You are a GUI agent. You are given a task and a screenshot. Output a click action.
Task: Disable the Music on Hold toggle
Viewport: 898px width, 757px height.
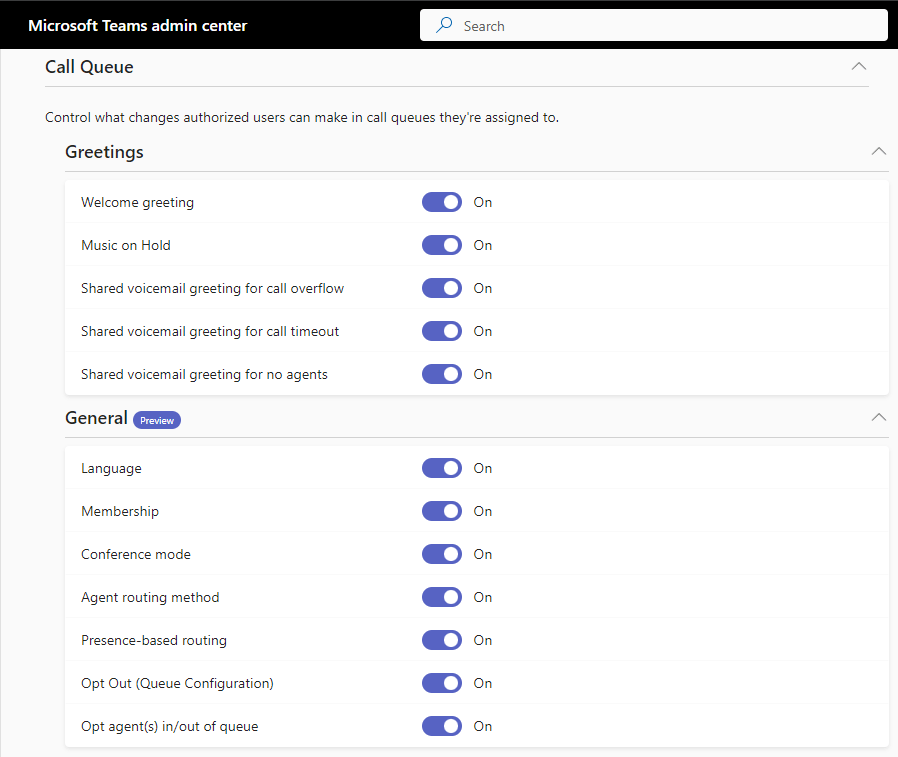tap(442, 245)
